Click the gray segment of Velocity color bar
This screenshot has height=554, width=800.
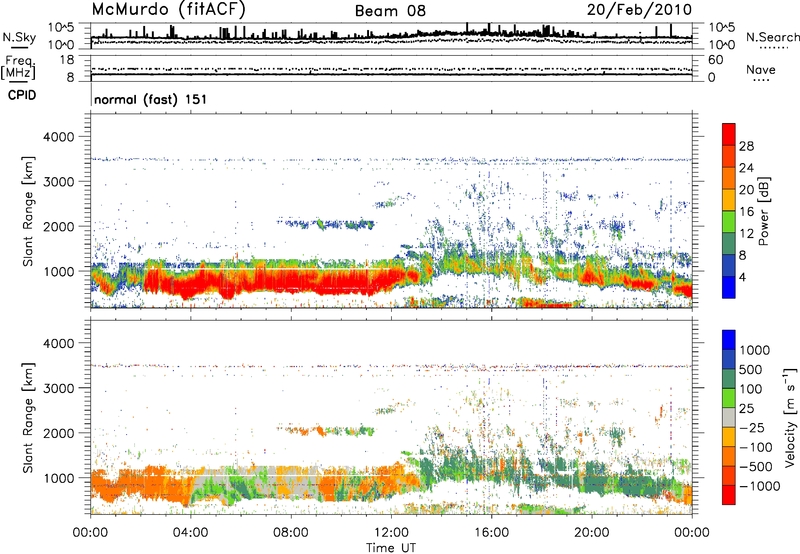pyautogui.click(x=729, y=417)
